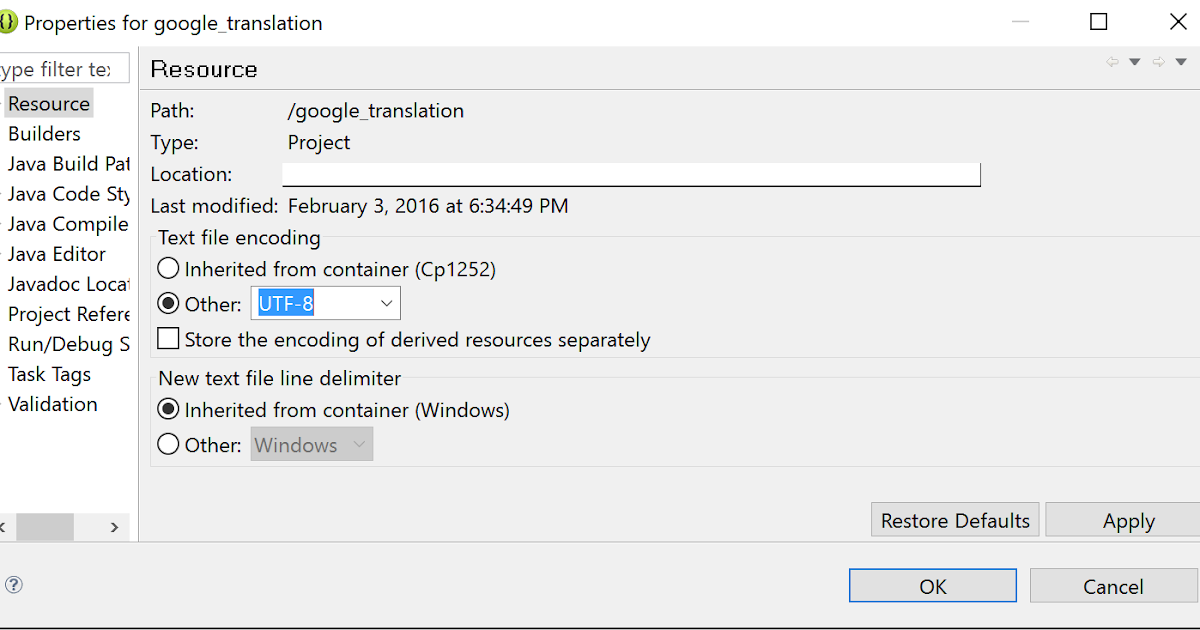
Task: Close the Properties dialog window
Action: pos(1179,21)
